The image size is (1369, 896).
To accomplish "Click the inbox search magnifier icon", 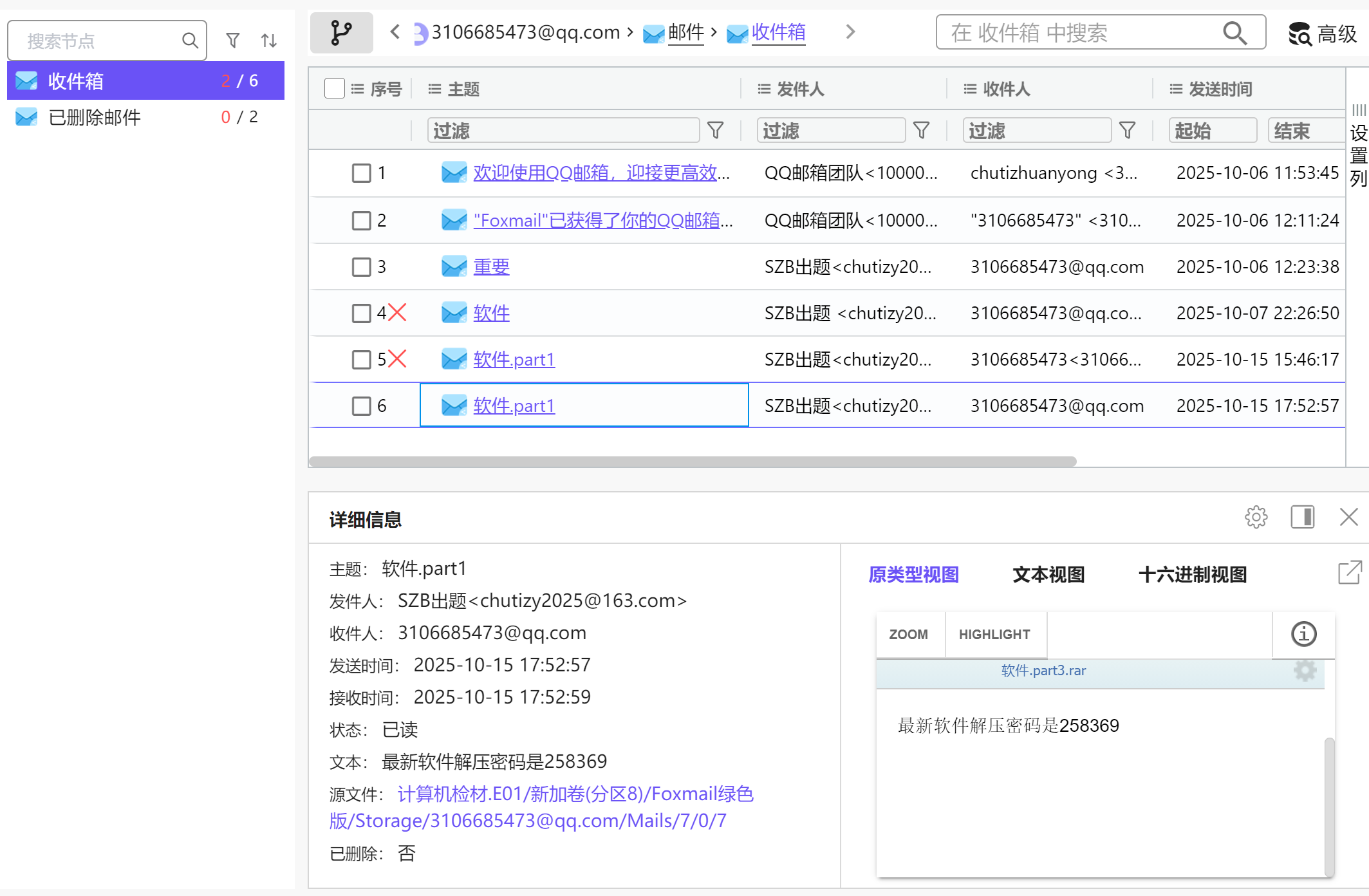I will point(1234,32).
